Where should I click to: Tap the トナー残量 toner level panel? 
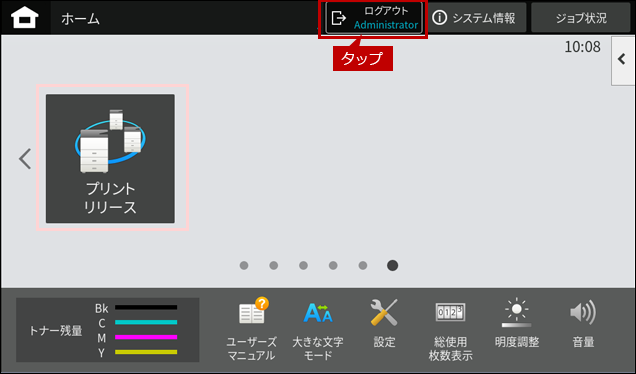pos(107,330)
